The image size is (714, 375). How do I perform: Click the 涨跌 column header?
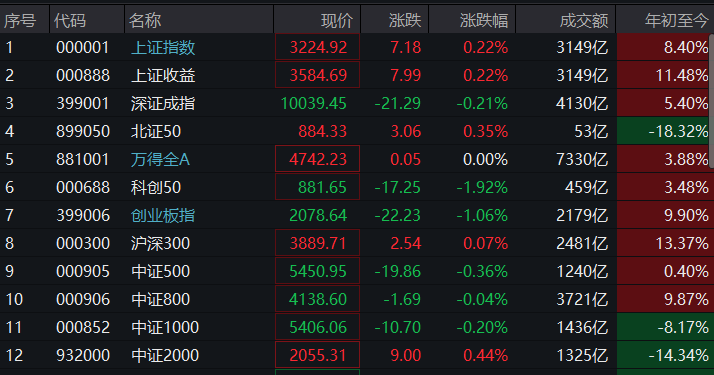405,20
